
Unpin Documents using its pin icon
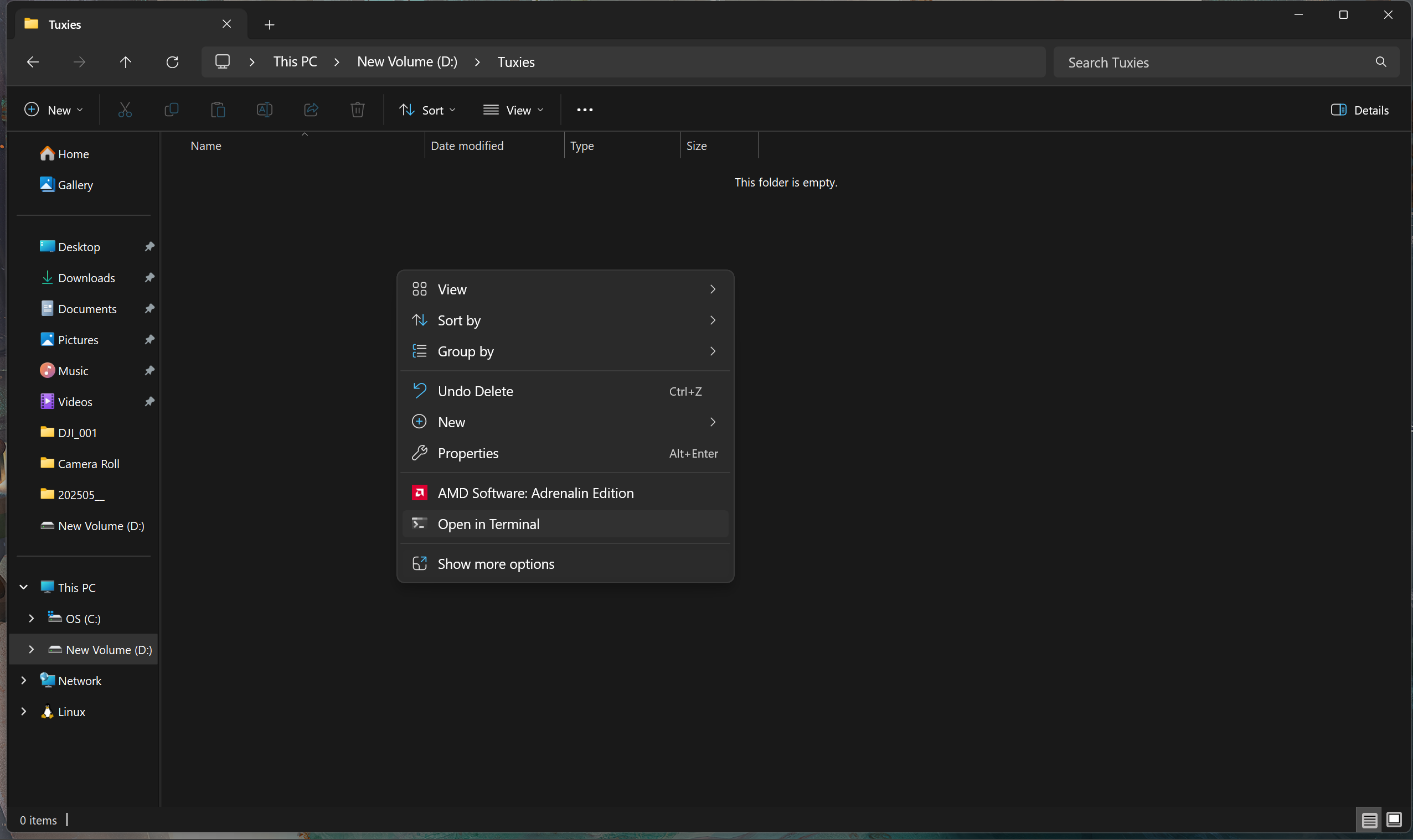coord(149,309)
